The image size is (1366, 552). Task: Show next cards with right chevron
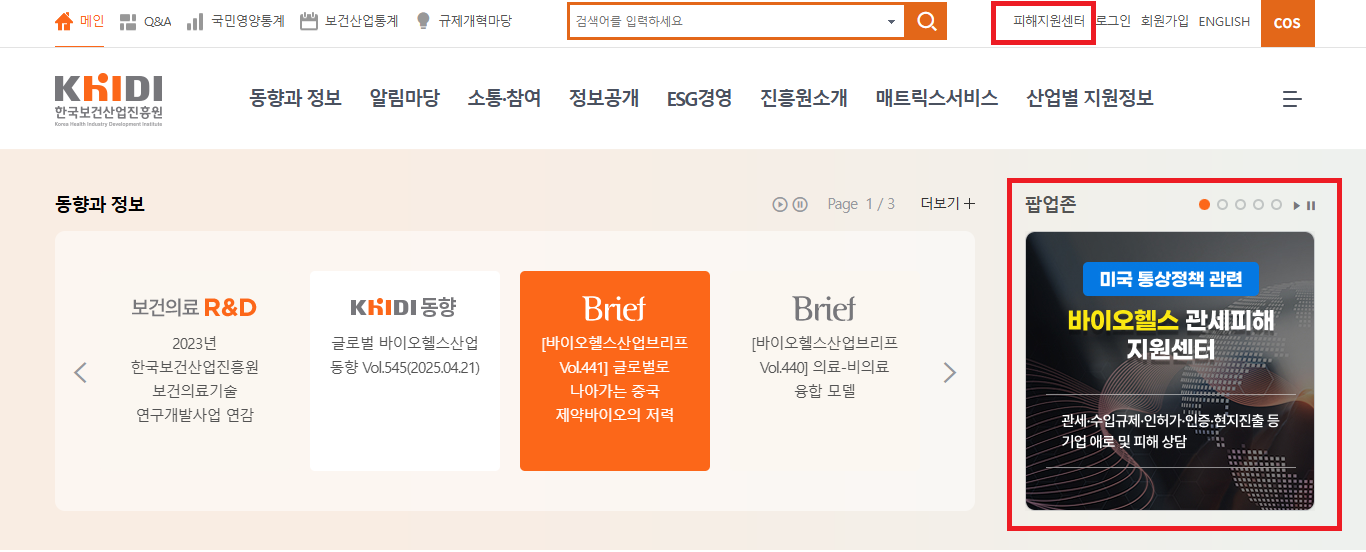(x=949, y=373)
